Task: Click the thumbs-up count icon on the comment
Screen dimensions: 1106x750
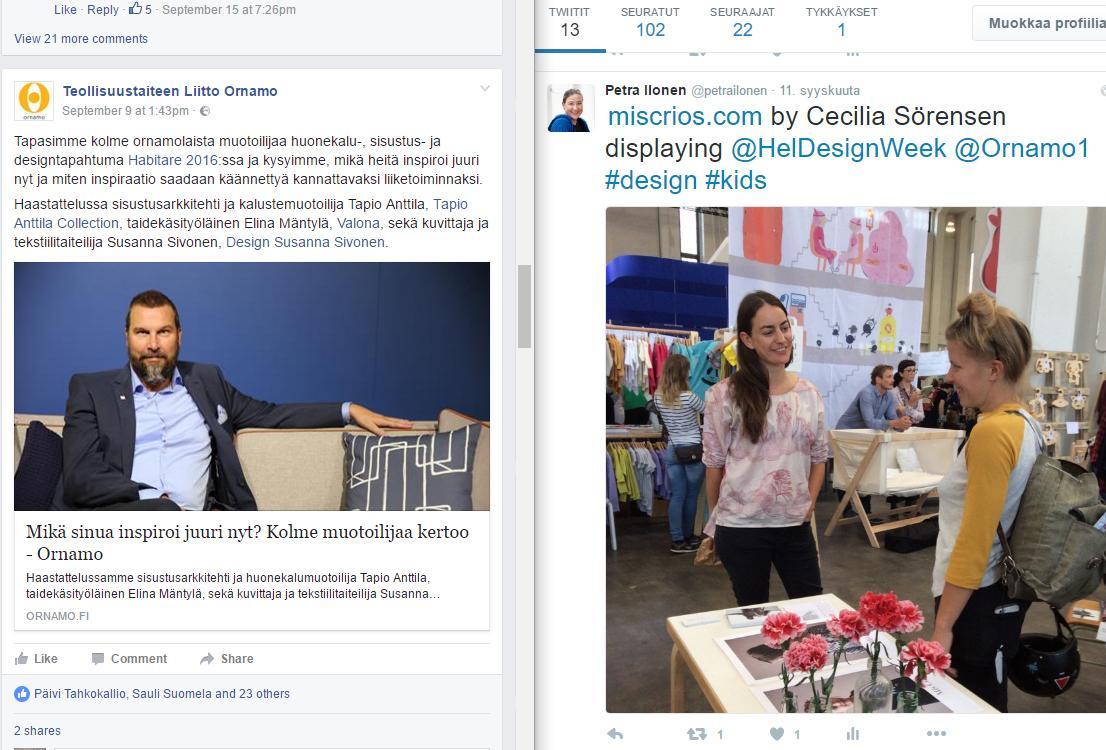Action: click(x=135, y=9)
